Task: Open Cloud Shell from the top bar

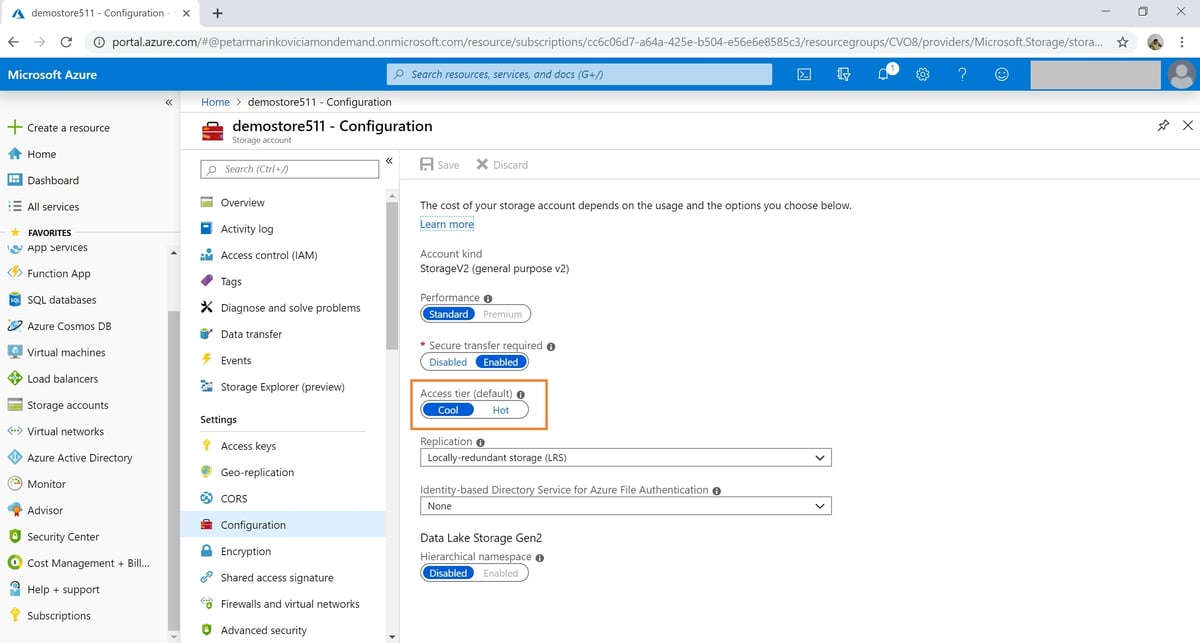Action: pyautogui.click(x=803, y=74)
